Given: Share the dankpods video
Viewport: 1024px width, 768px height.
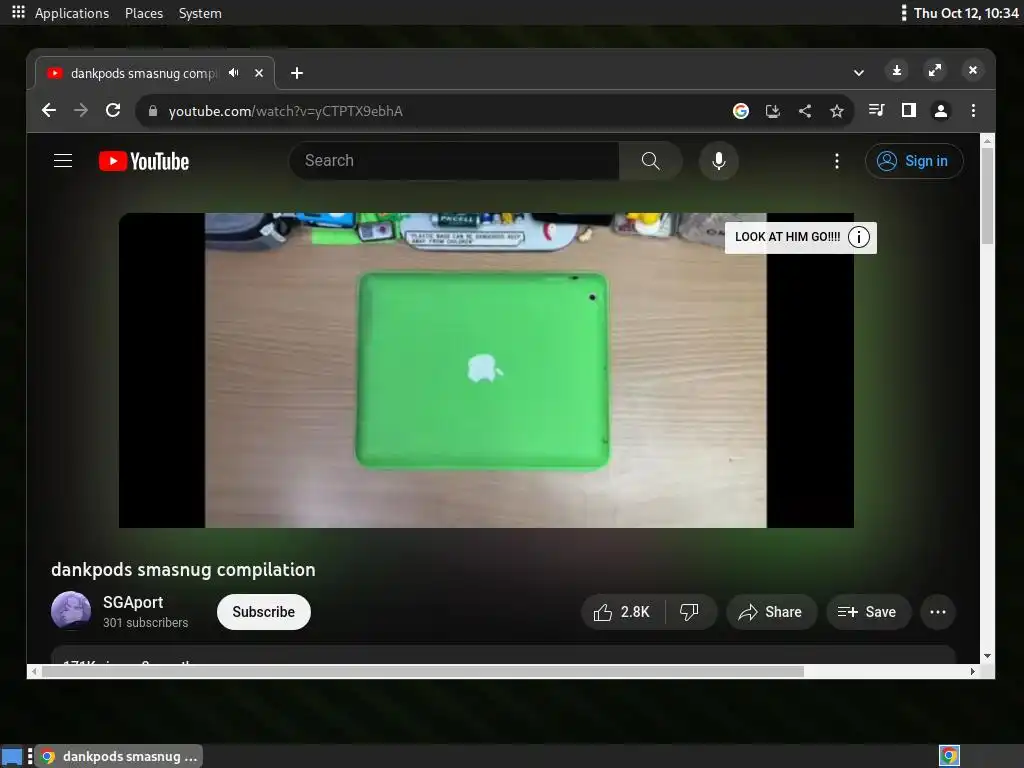Looking at the screenshot, I should [x=771, y=612].
